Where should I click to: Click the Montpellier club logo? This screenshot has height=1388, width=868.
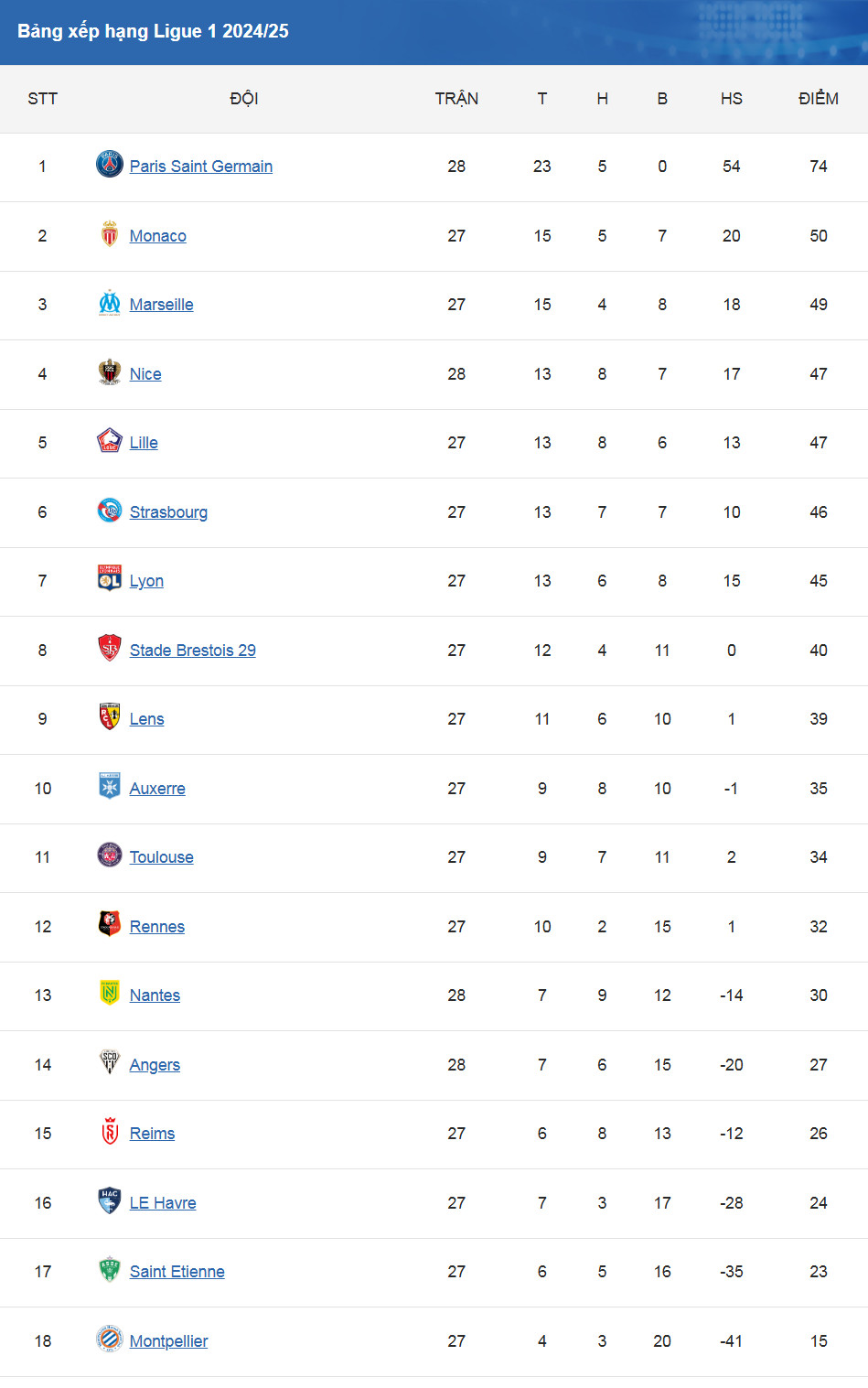click(x=110, y=1340)
